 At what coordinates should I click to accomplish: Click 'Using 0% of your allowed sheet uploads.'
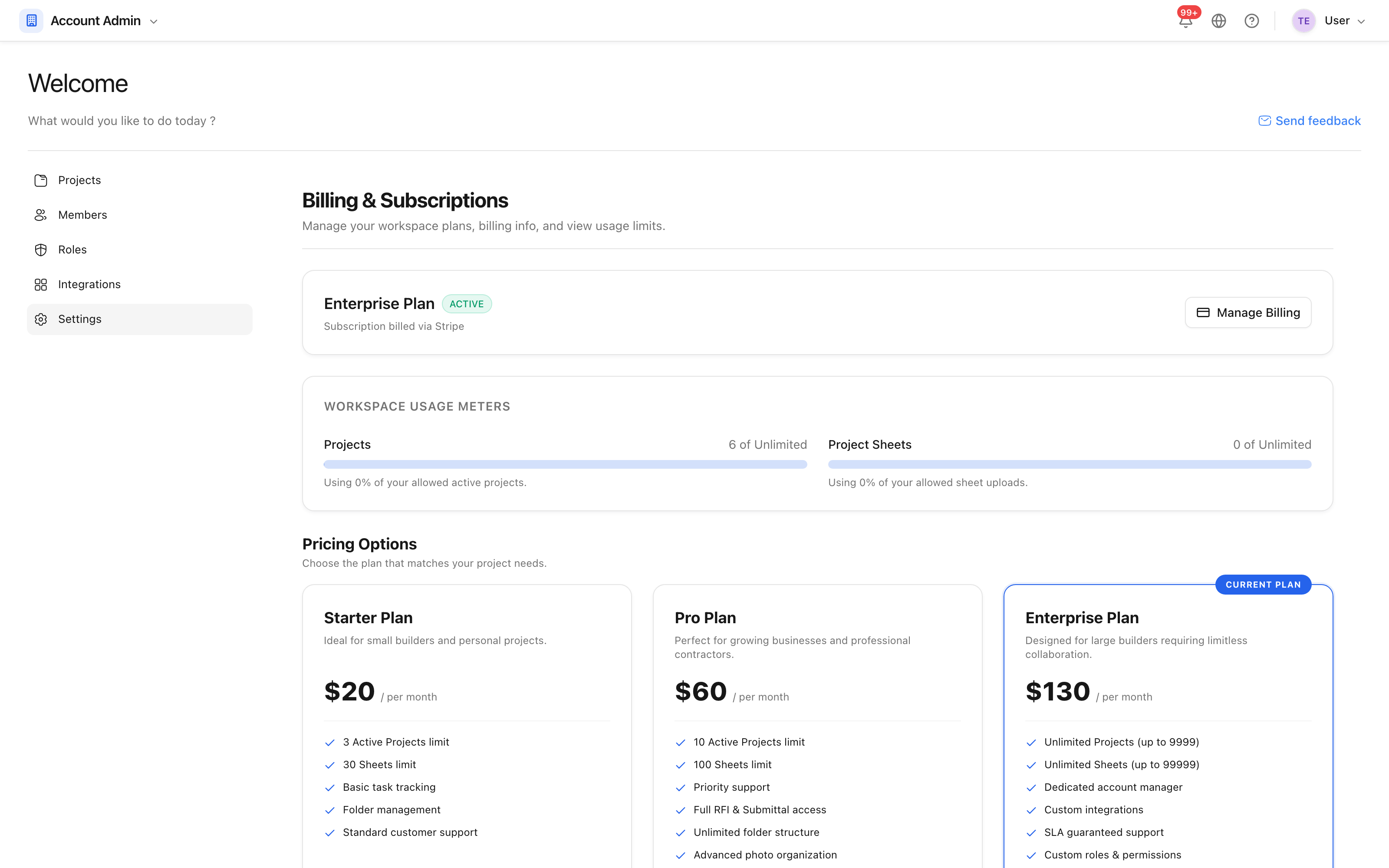928,482
